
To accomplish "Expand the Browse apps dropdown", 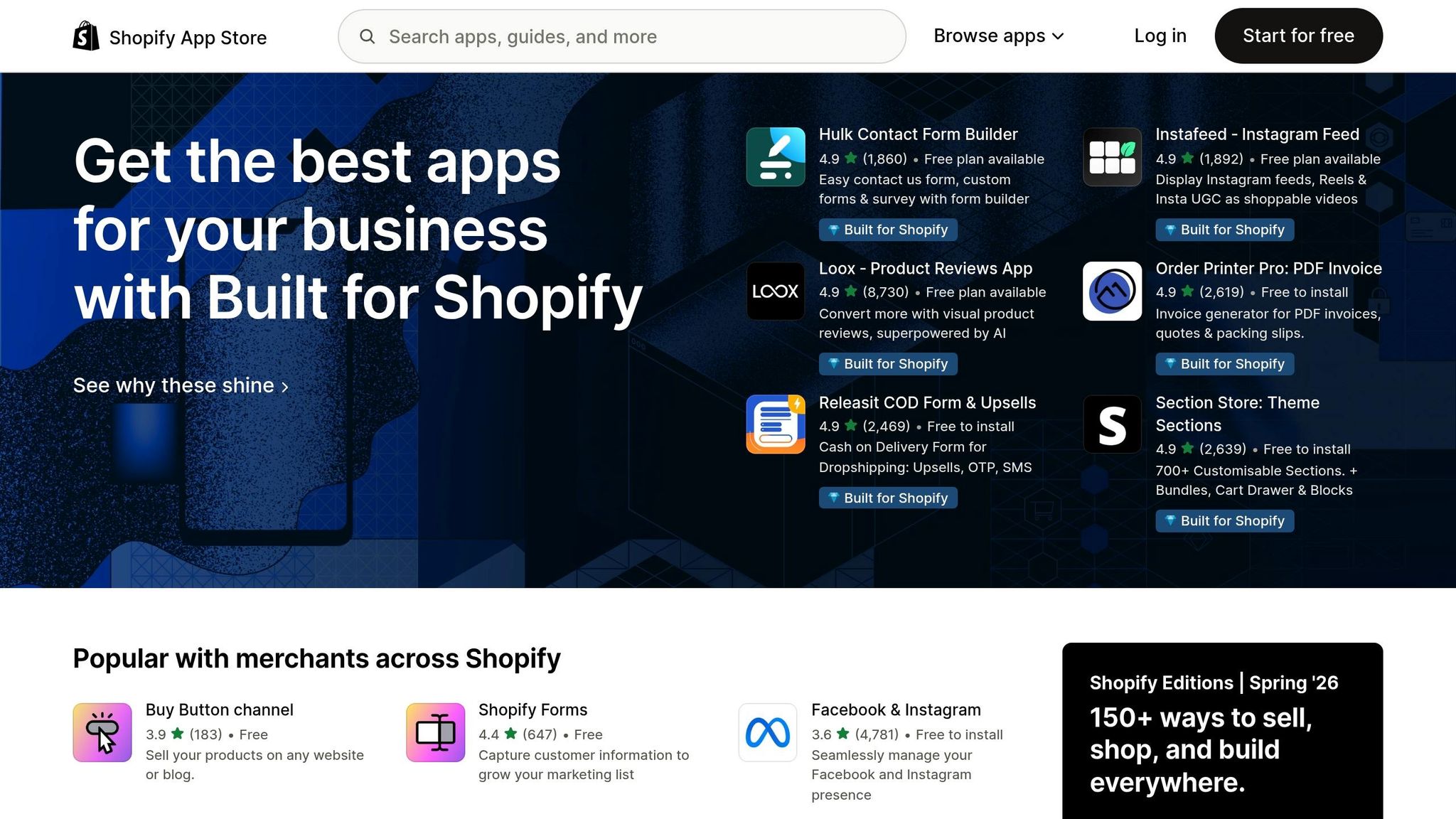I will 999,36.
